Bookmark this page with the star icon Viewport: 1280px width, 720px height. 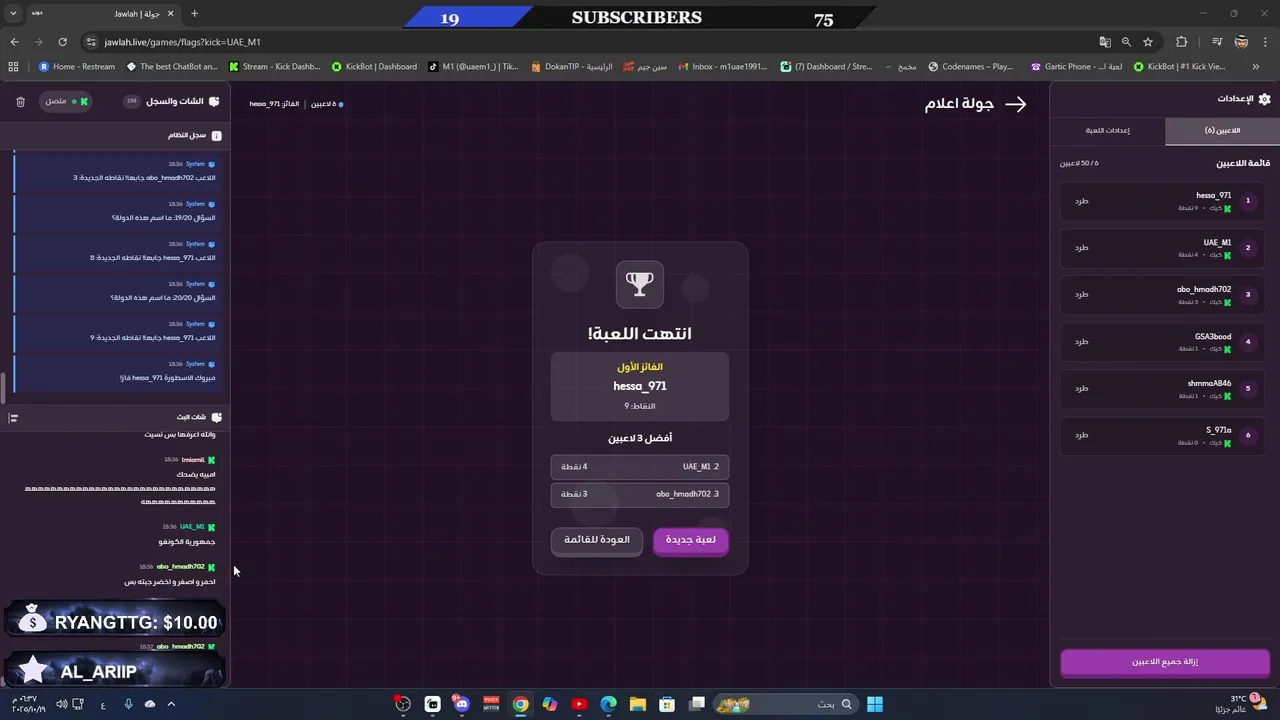click(1148, 42)
